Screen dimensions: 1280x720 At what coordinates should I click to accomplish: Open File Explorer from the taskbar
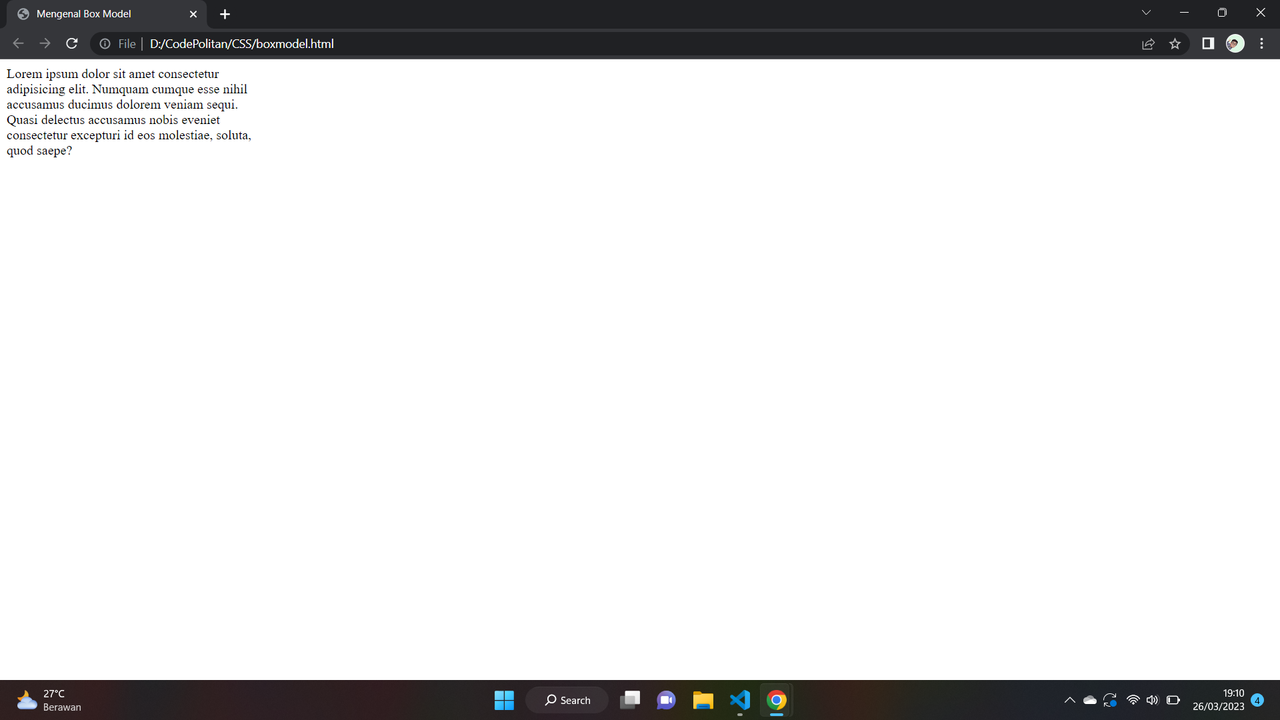[x=703, y=700]
